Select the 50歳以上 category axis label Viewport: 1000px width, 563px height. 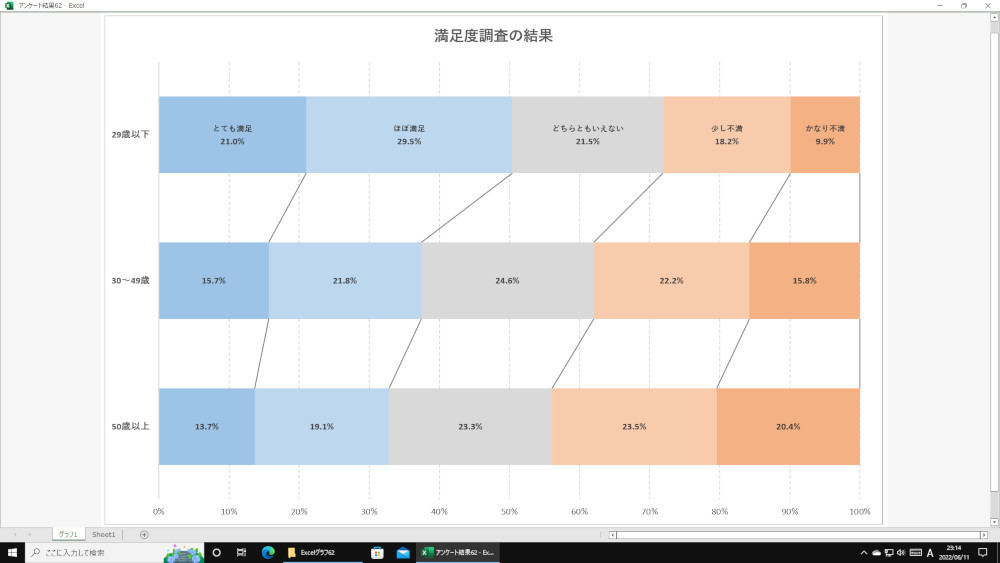tap(131, 427)
